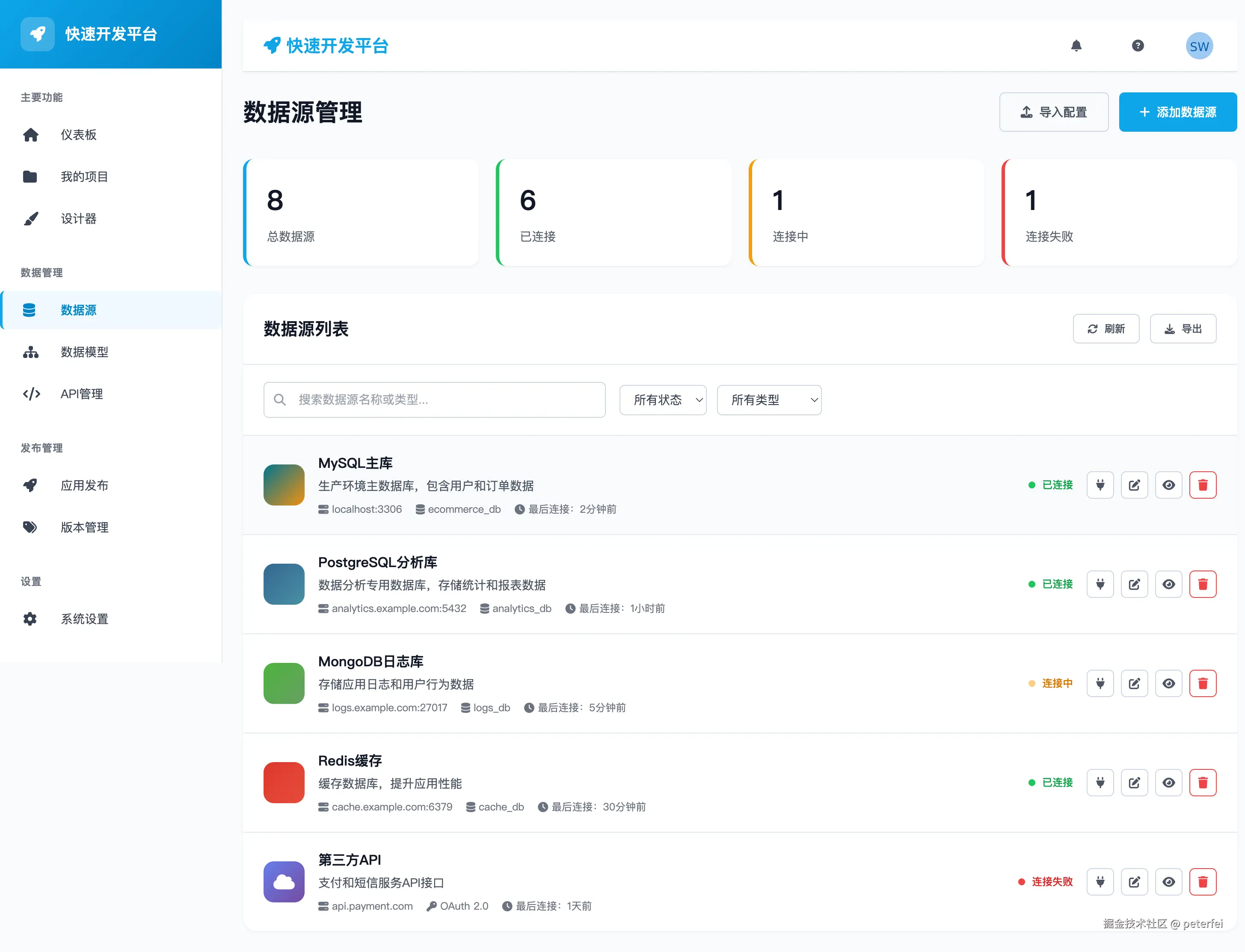Click the trash icon for 第三方API
The image size is (1245, 952).
point(1203,882)
